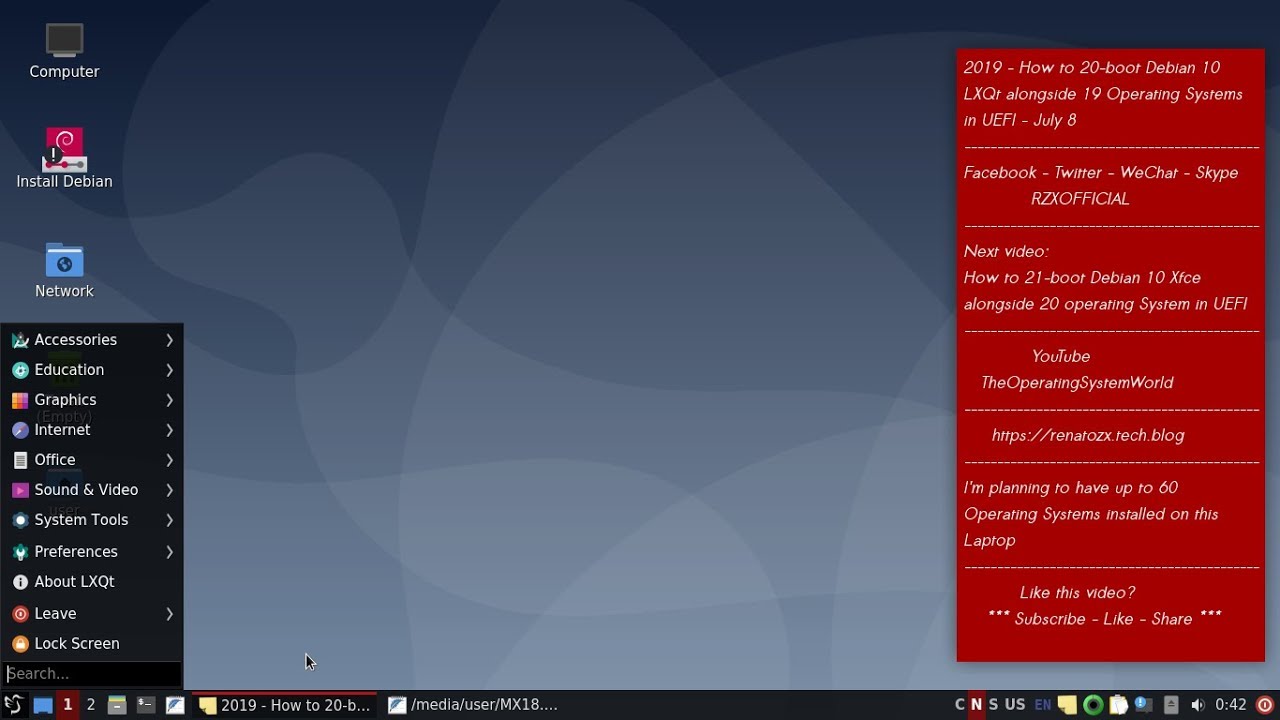
Task: Expand the Sound & Video submenu arrow
Action: [x=170, y=490]
